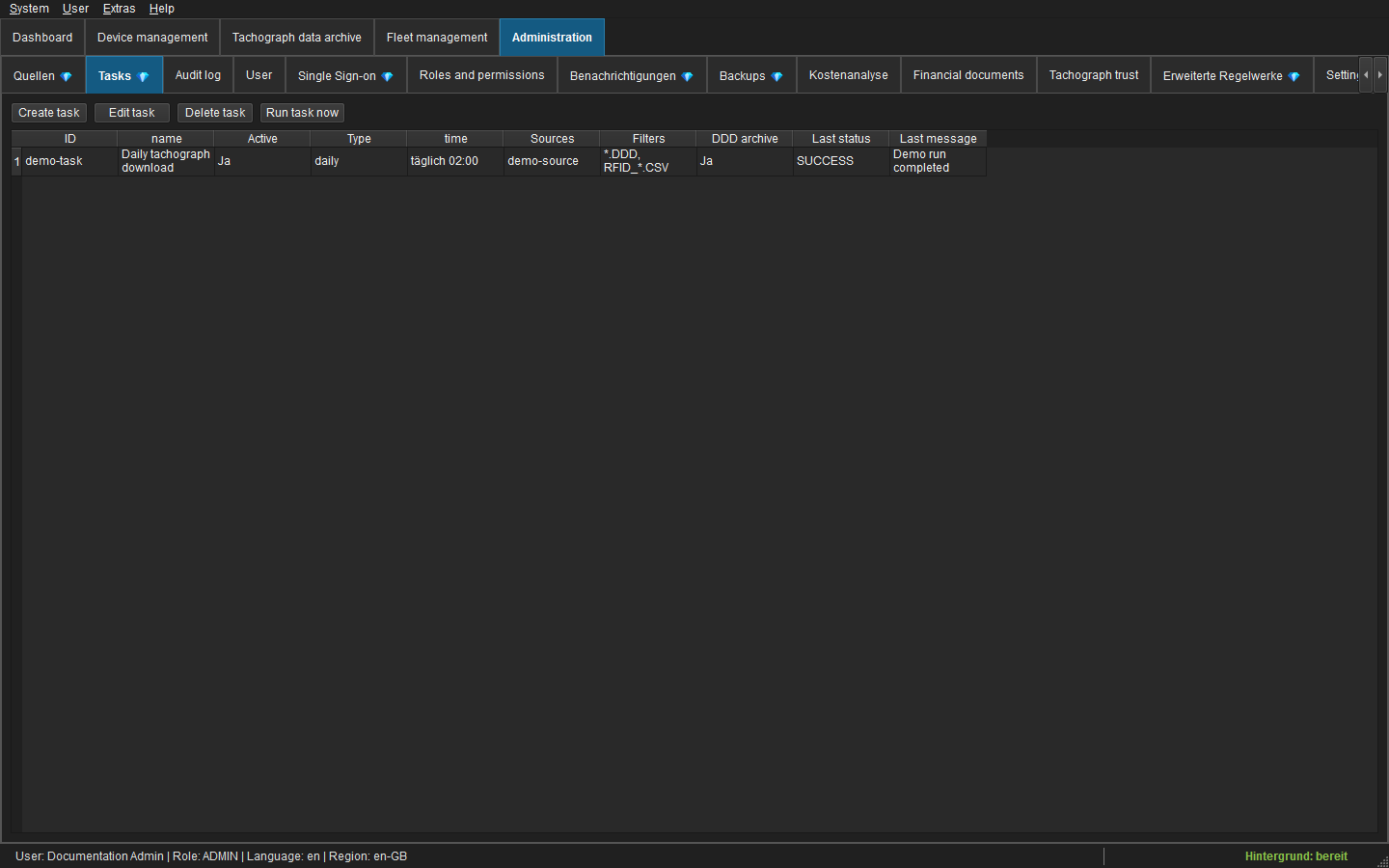Click the diamond icon on Single Sign-on tab
Screen dimensions: 1389x868
point(388,76)
